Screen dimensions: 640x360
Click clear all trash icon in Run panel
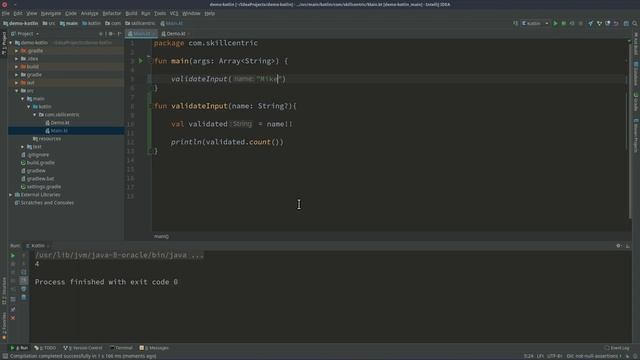pyautogui.click(x=24, y=298)
